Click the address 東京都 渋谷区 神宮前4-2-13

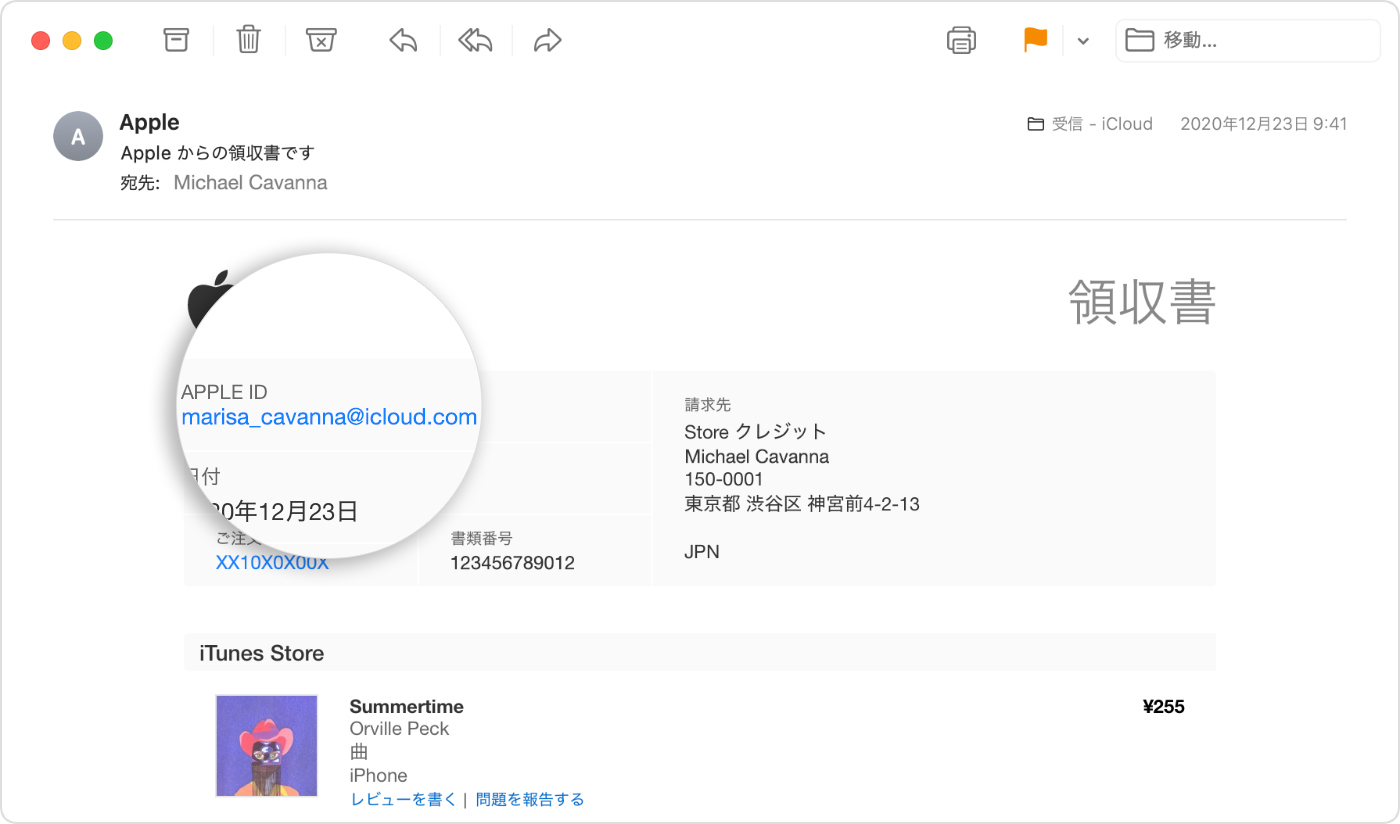[801, 504]
